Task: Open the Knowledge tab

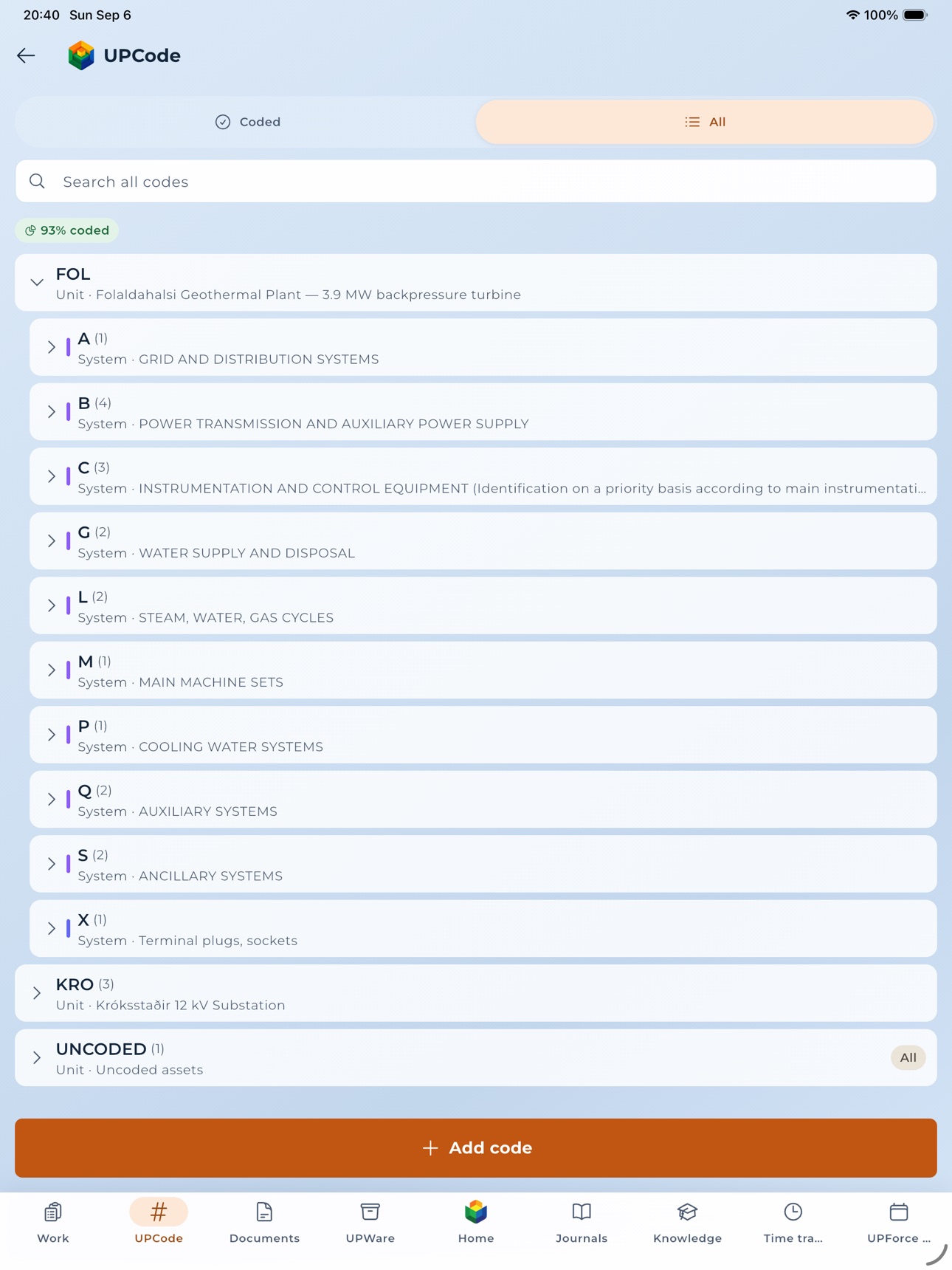Action: point(687,1223)
